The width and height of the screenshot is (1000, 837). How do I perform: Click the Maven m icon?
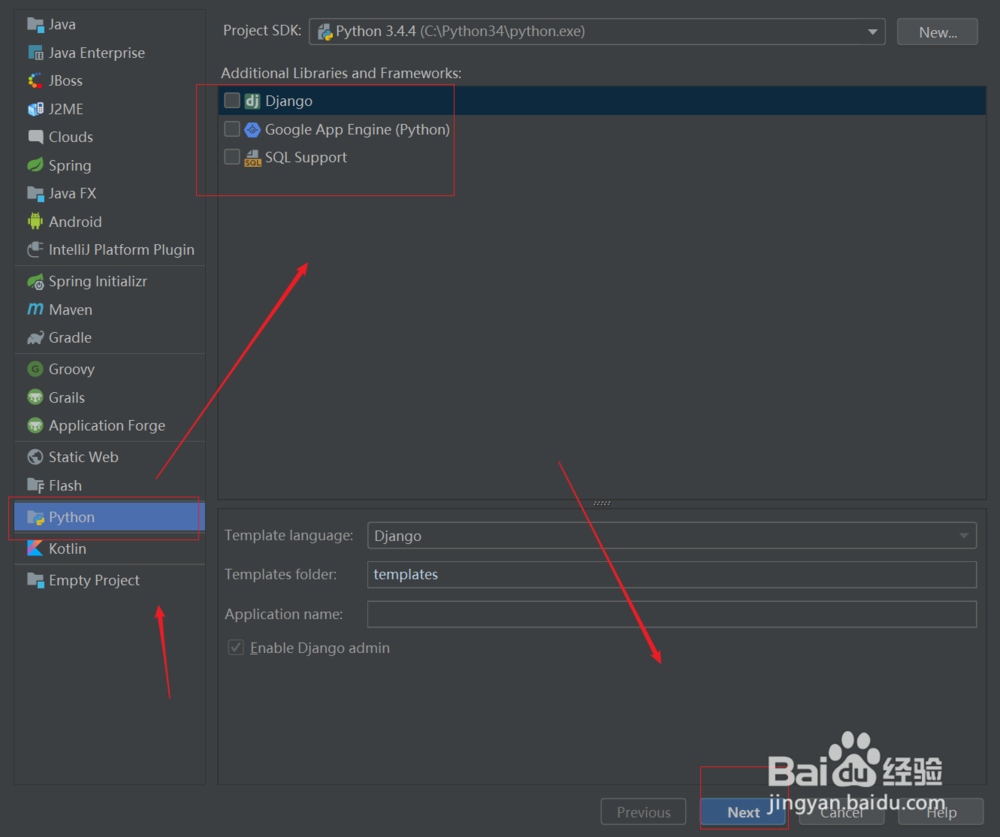35,309
